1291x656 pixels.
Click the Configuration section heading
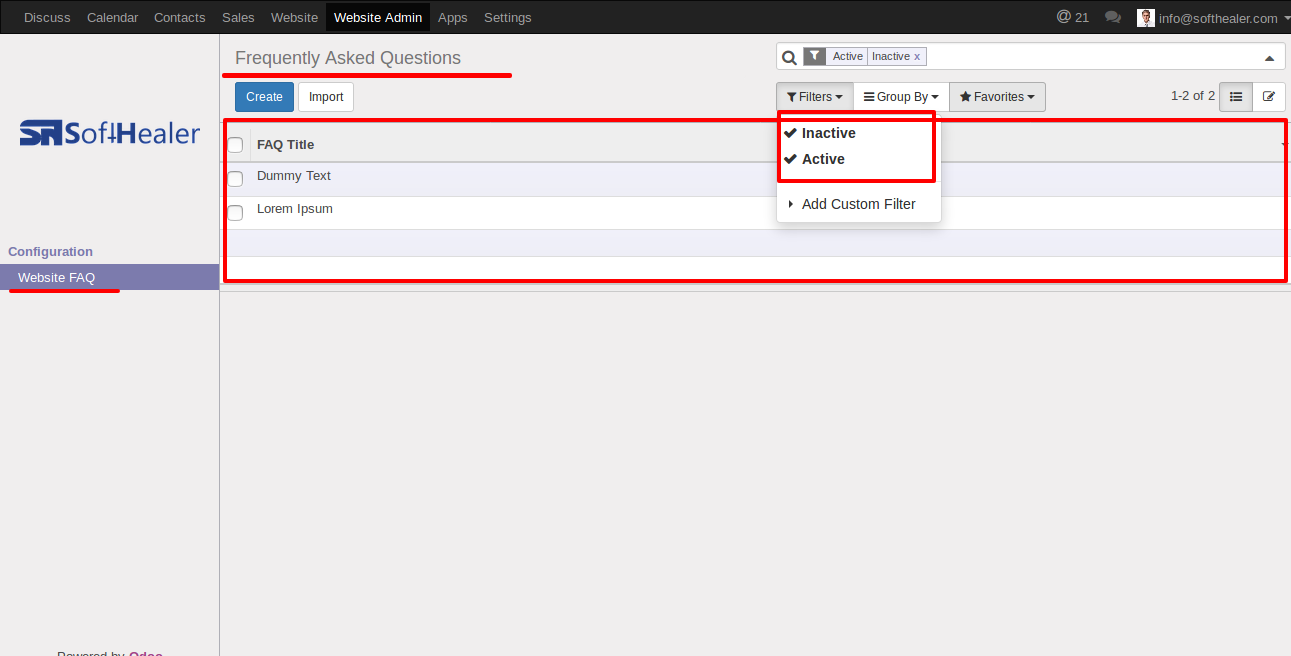click(50, 252)
